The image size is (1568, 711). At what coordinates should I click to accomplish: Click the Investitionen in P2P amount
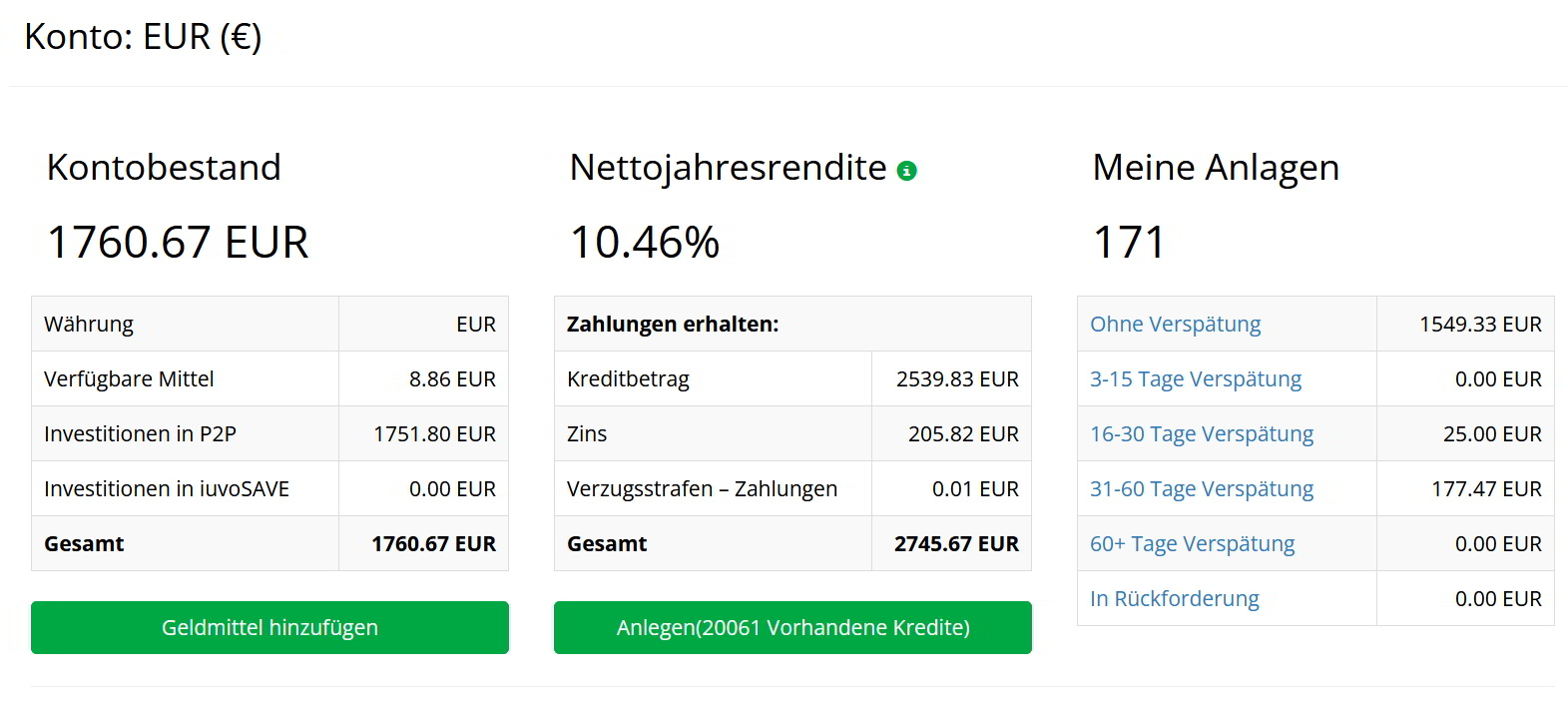(434, 433)
